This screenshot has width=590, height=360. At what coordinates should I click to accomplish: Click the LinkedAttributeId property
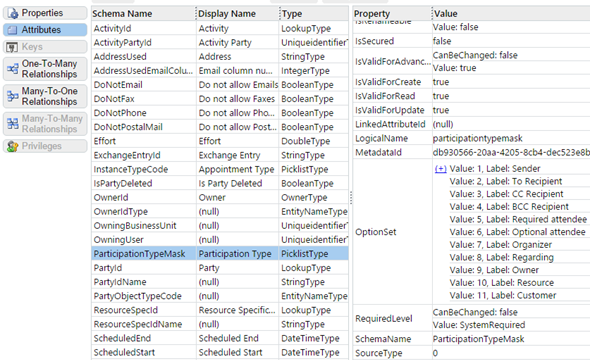[x=390, y=125]
